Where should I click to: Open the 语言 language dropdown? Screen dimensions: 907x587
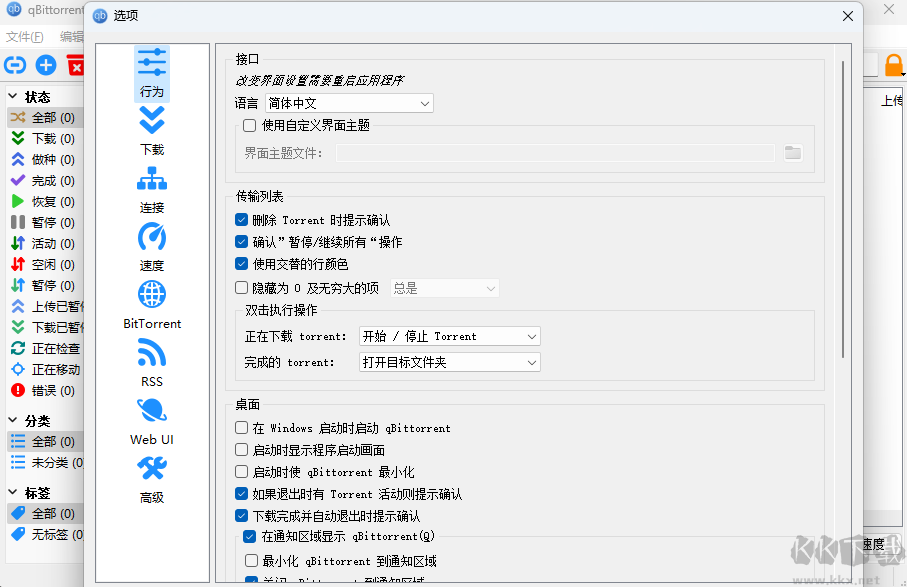(349, 104)
